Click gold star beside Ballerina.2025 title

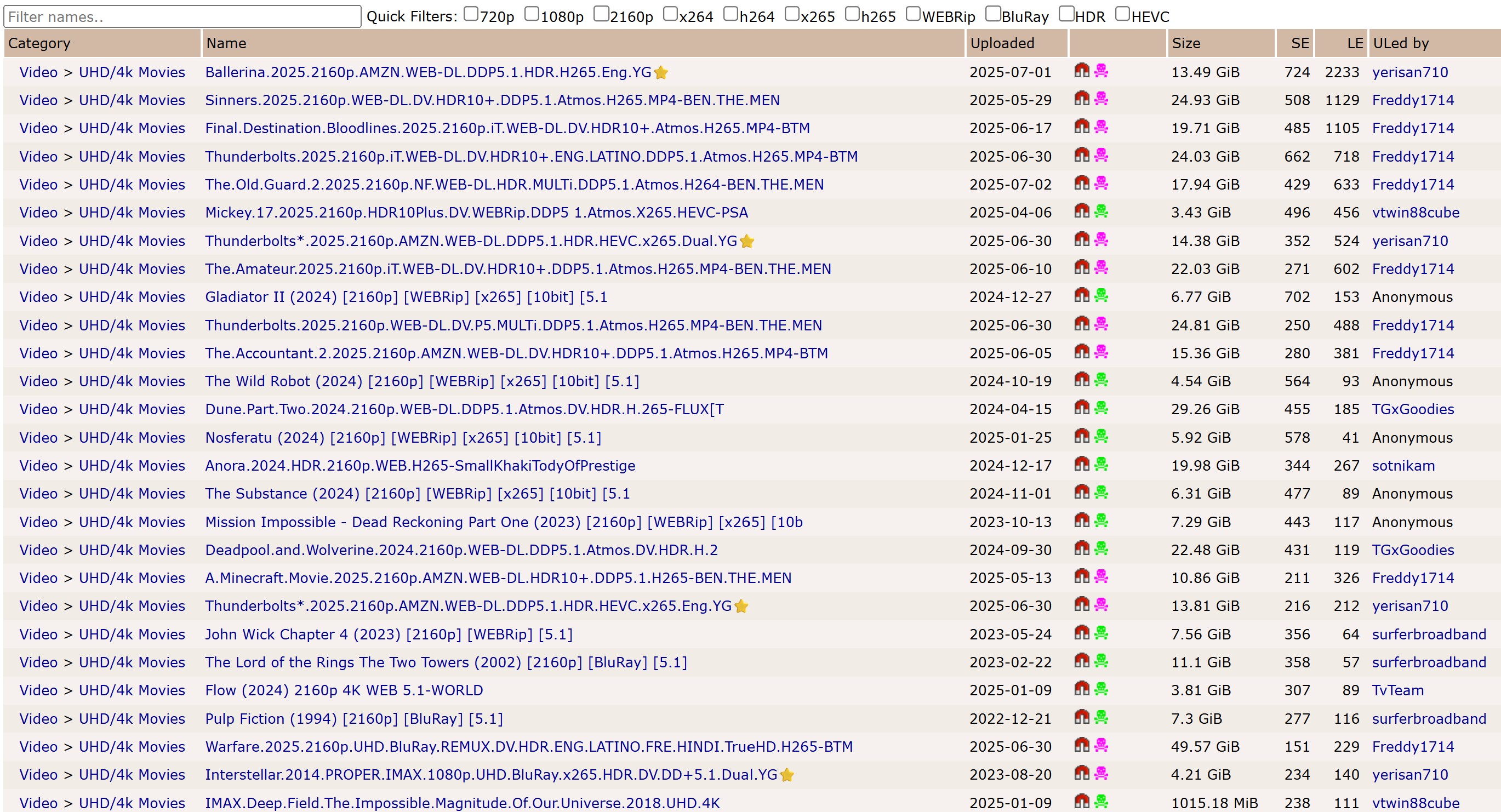pos(661,73)
